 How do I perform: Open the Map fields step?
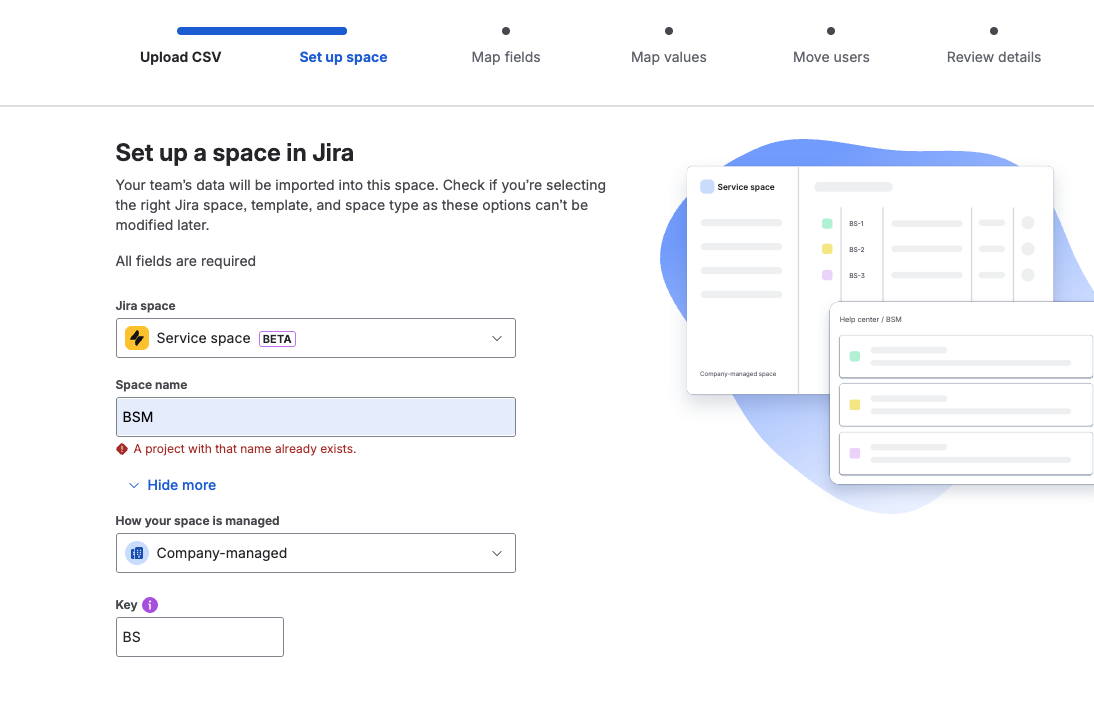click(x=506, y=57)
